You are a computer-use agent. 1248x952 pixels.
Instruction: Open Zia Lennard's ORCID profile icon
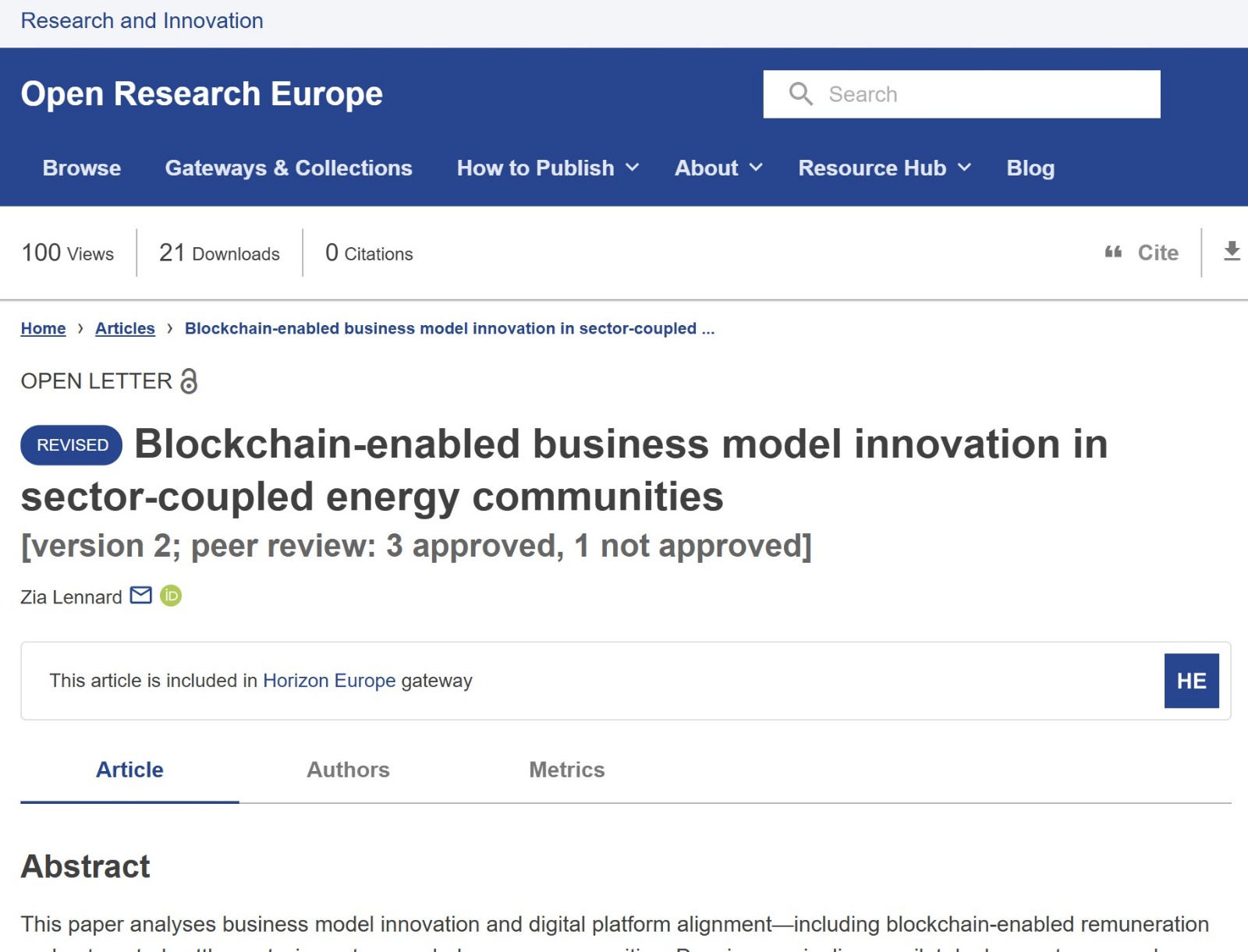tap(171, 596)
